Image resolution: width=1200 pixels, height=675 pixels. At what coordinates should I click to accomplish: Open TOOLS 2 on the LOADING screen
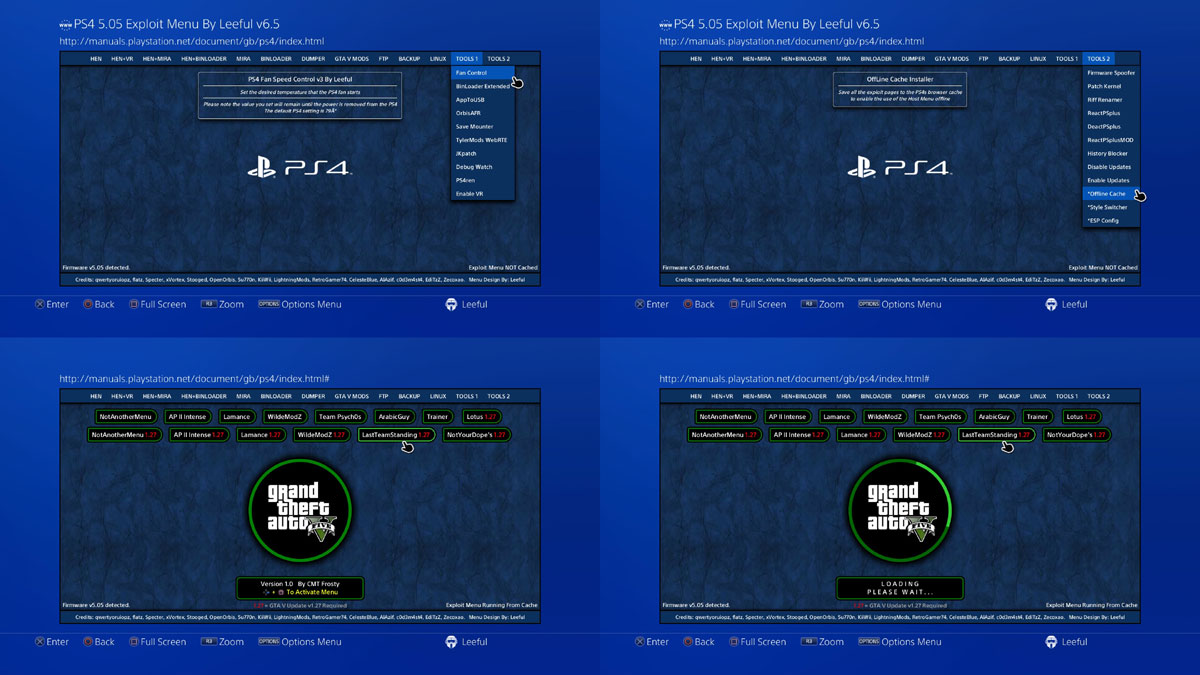[1099, 397]
